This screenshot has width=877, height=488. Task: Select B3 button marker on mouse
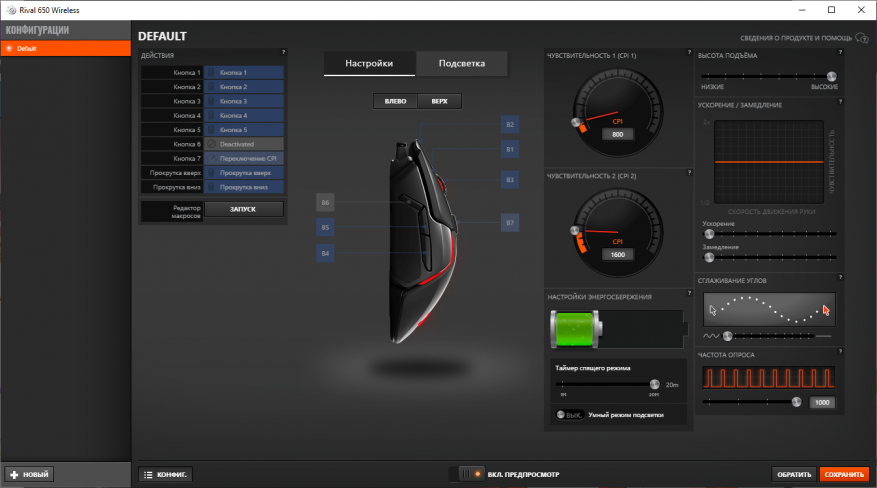point(510,179)
